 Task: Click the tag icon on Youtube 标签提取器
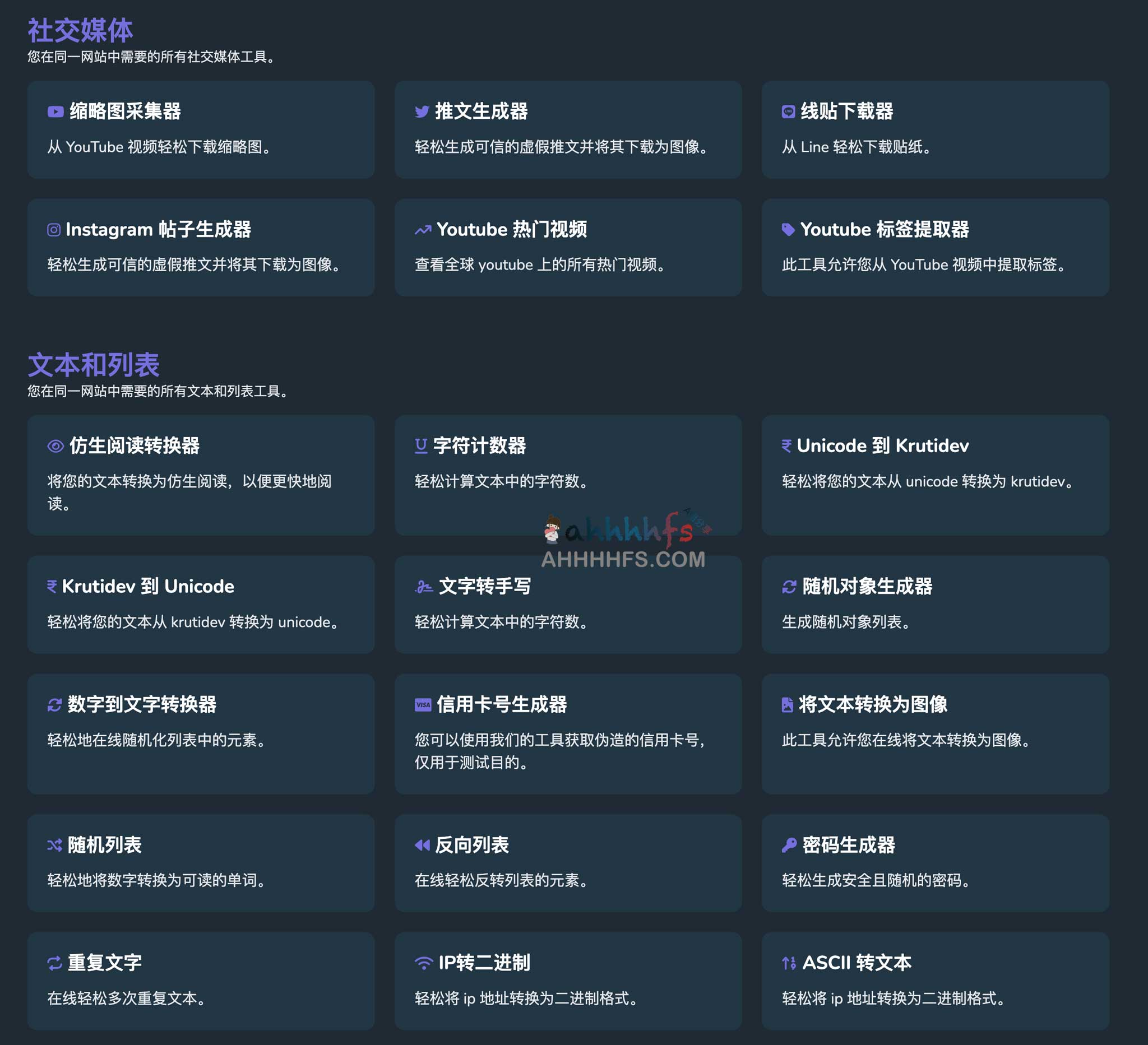[x=789, y=230]
